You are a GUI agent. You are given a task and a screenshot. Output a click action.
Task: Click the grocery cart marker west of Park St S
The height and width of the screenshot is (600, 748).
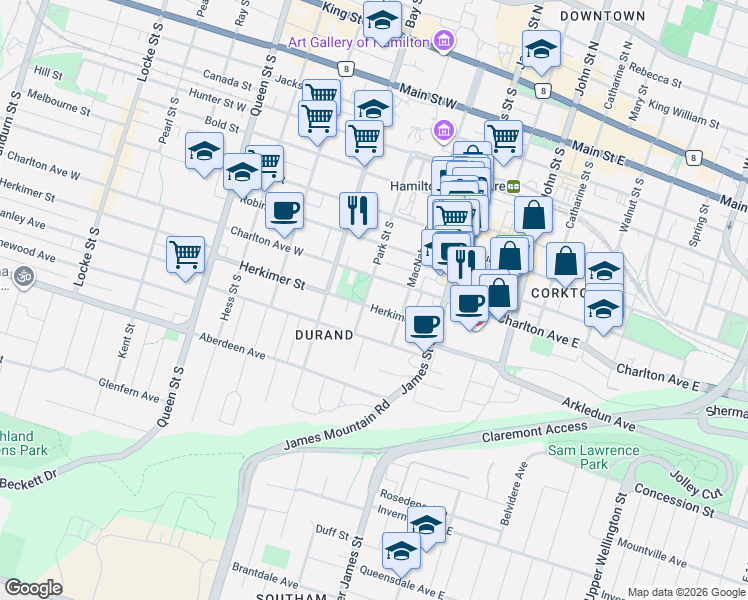point(364,140)
